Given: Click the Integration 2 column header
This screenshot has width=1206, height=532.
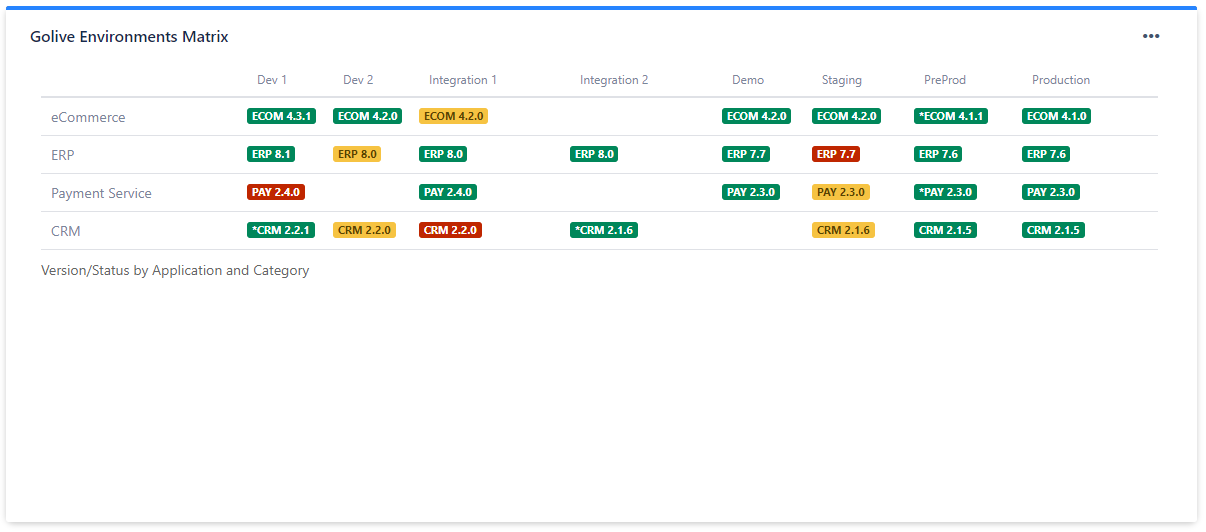Looking at the screenshot, I should pyautogui.click(x=614, y=80).
